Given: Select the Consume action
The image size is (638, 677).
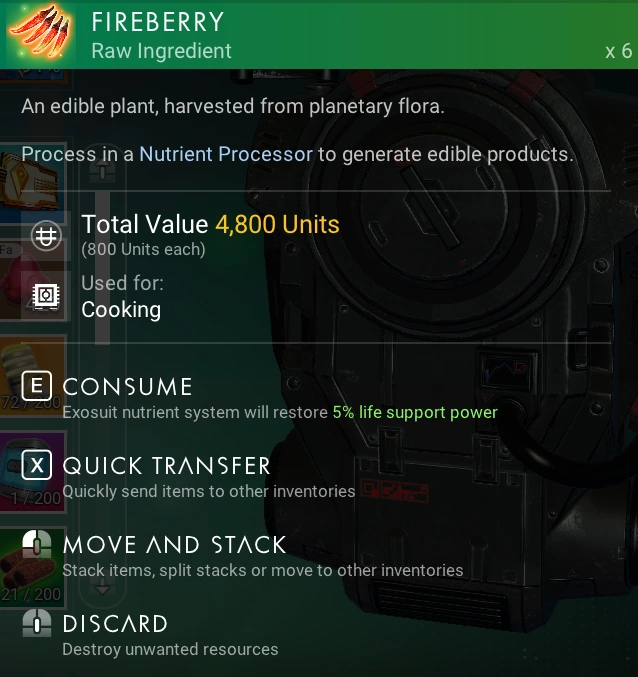Looking at the screenshot, I should (x=127, y=386).
